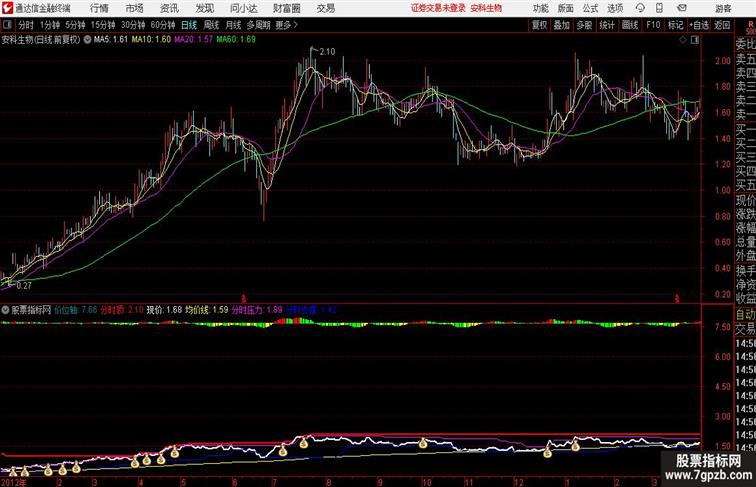
Task: Switch to 5分钟 period tab
Action: click(75, 25)
